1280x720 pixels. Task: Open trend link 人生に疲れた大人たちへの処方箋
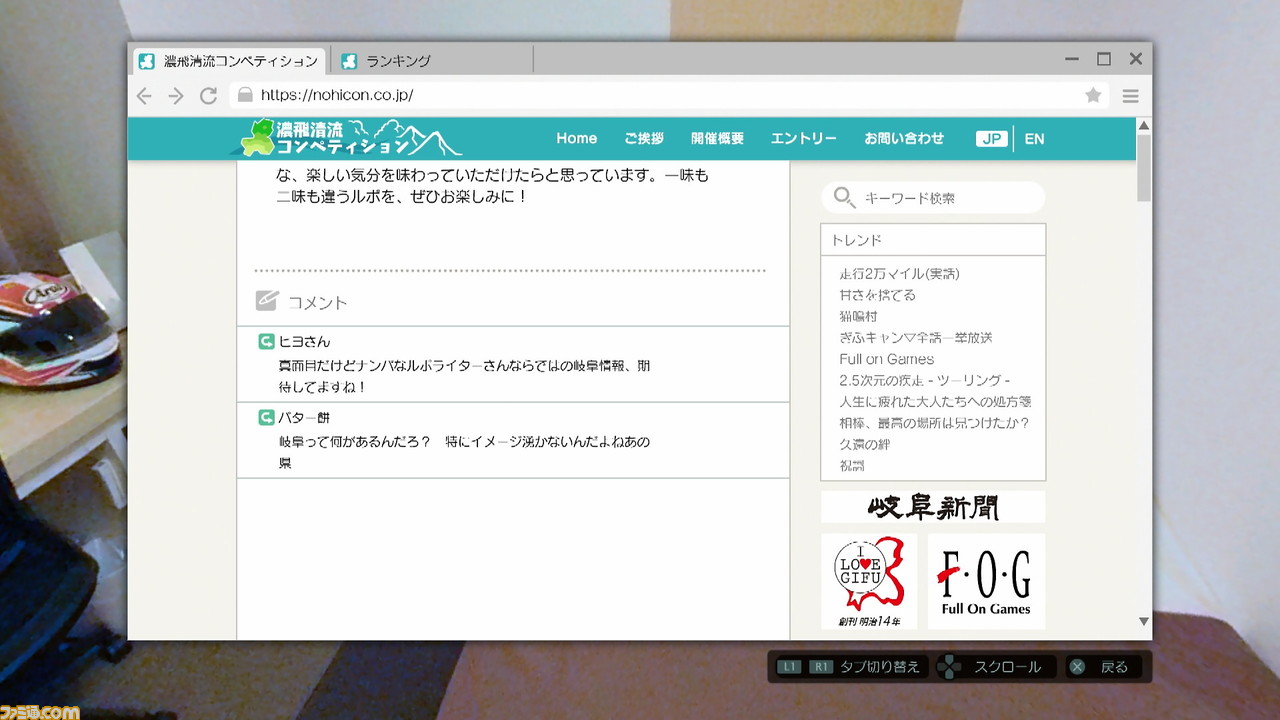[x=935, y=401]
